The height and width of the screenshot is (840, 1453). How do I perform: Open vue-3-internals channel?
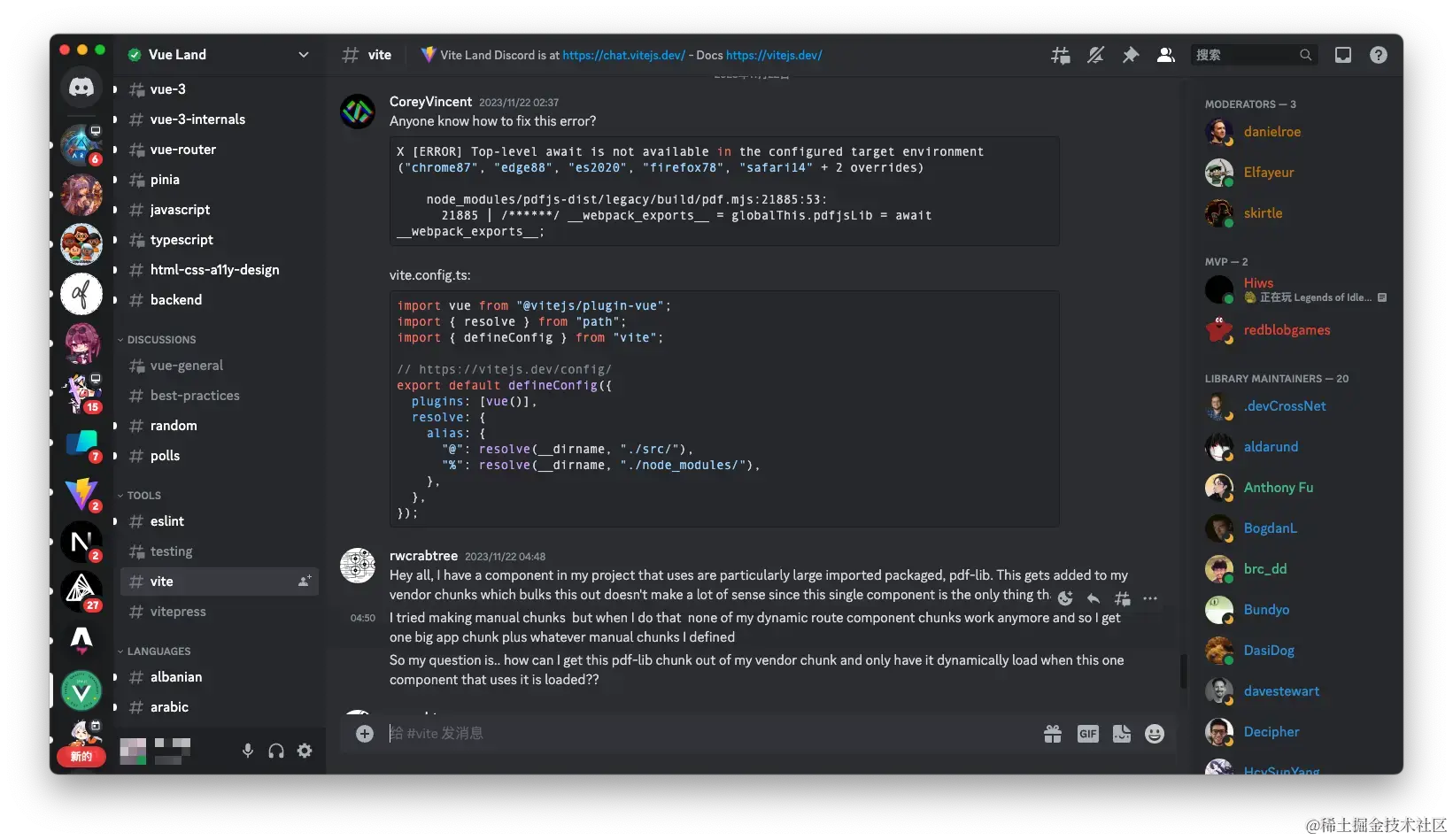point(220,119)
